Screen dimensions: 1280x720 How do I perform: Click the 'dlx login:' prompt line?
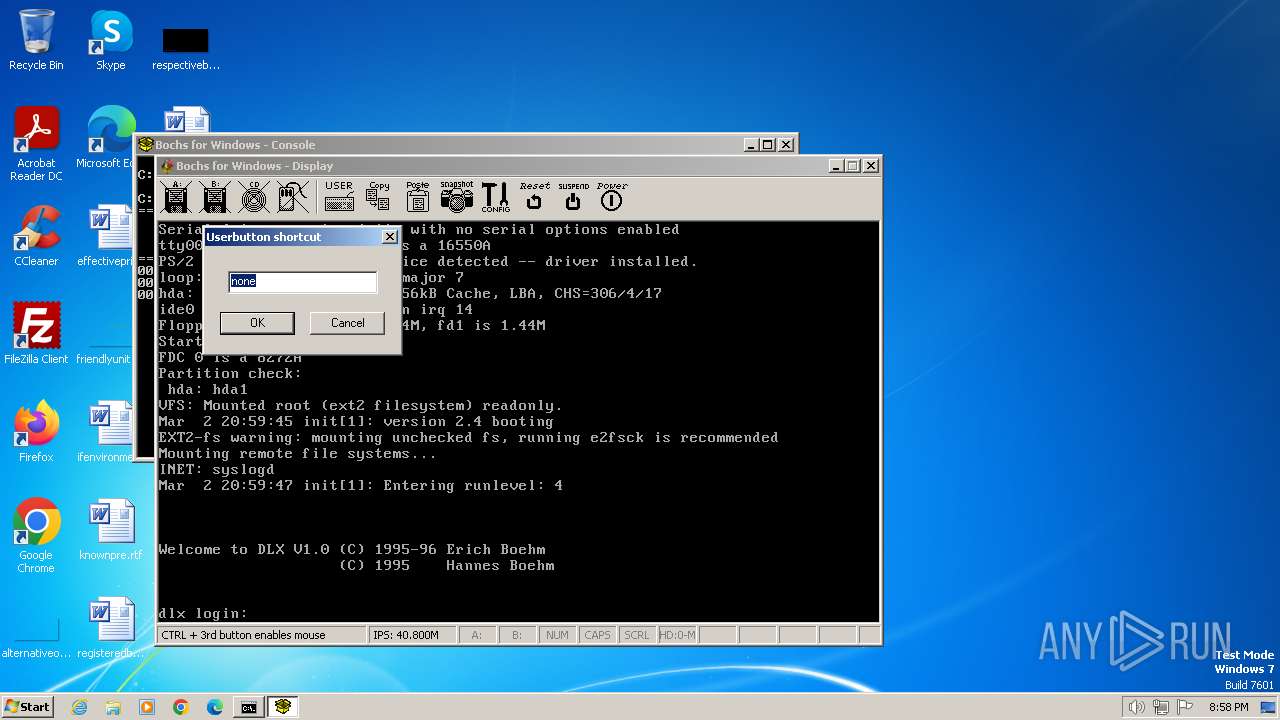203,613
